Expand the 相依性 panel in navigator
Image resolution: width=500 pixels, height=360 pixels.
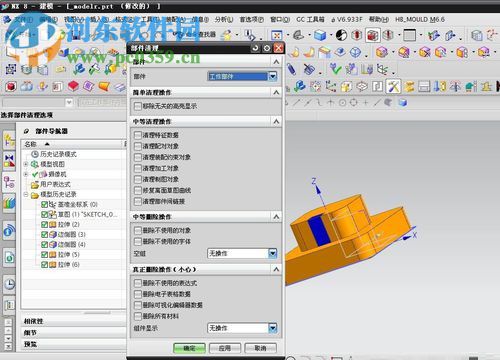point(74,321)
